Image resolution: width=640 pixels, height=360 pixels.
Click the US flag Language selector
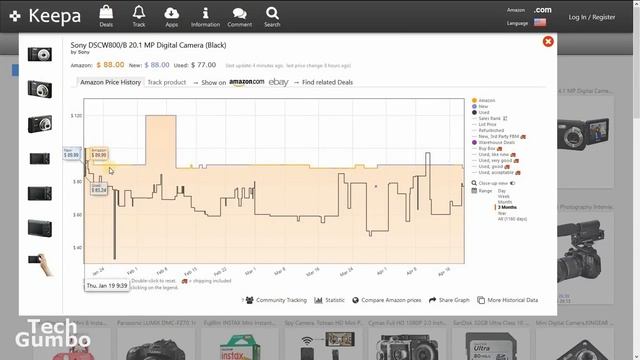[x=540, y=22]
